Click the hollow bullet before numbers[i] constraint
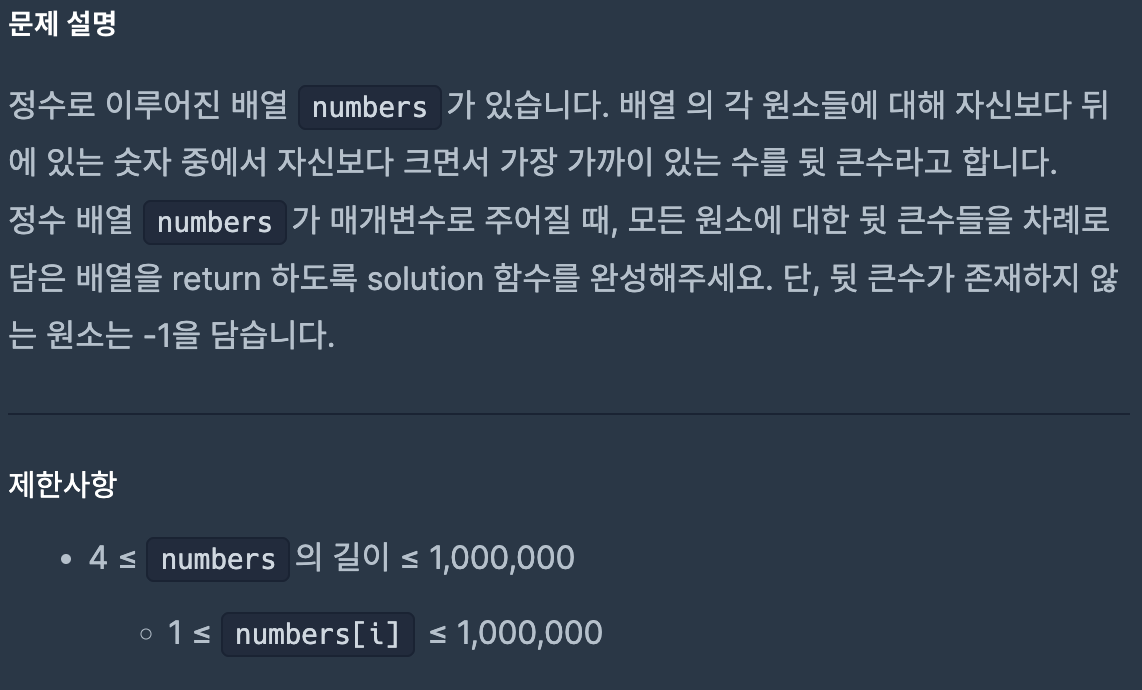The height and width of the screenshot is (690, 1142). coord(146,634)
